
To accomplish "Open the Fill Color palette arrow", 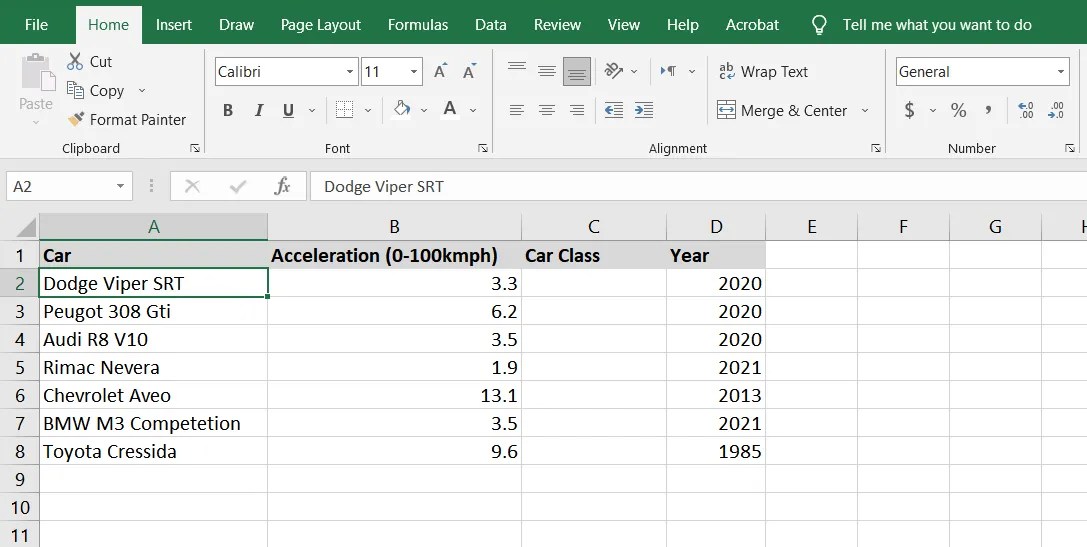I will (x=424, y=110).
